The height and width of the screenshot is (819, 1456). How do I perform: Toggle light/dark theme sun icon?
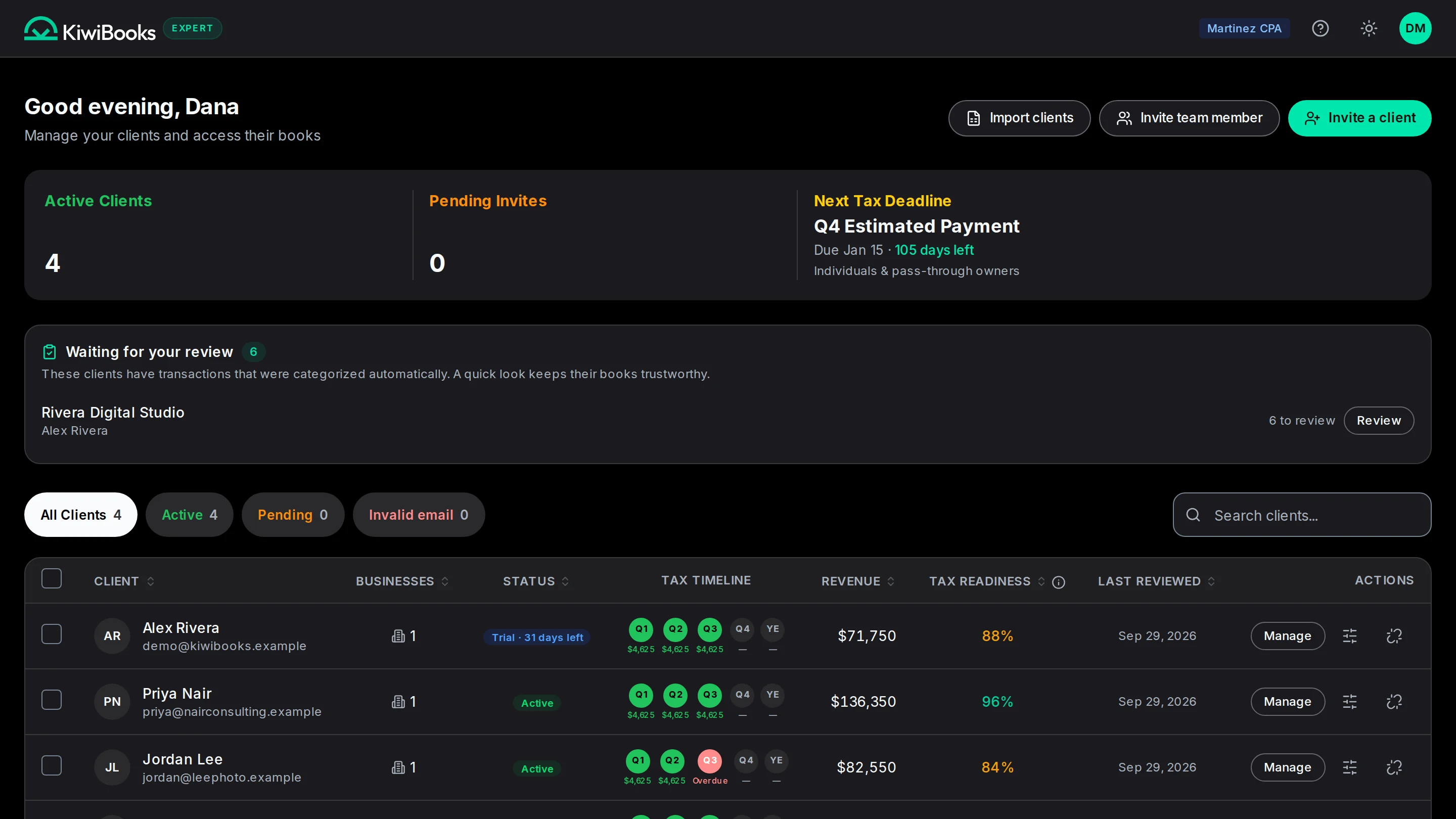click(1369, 28)
